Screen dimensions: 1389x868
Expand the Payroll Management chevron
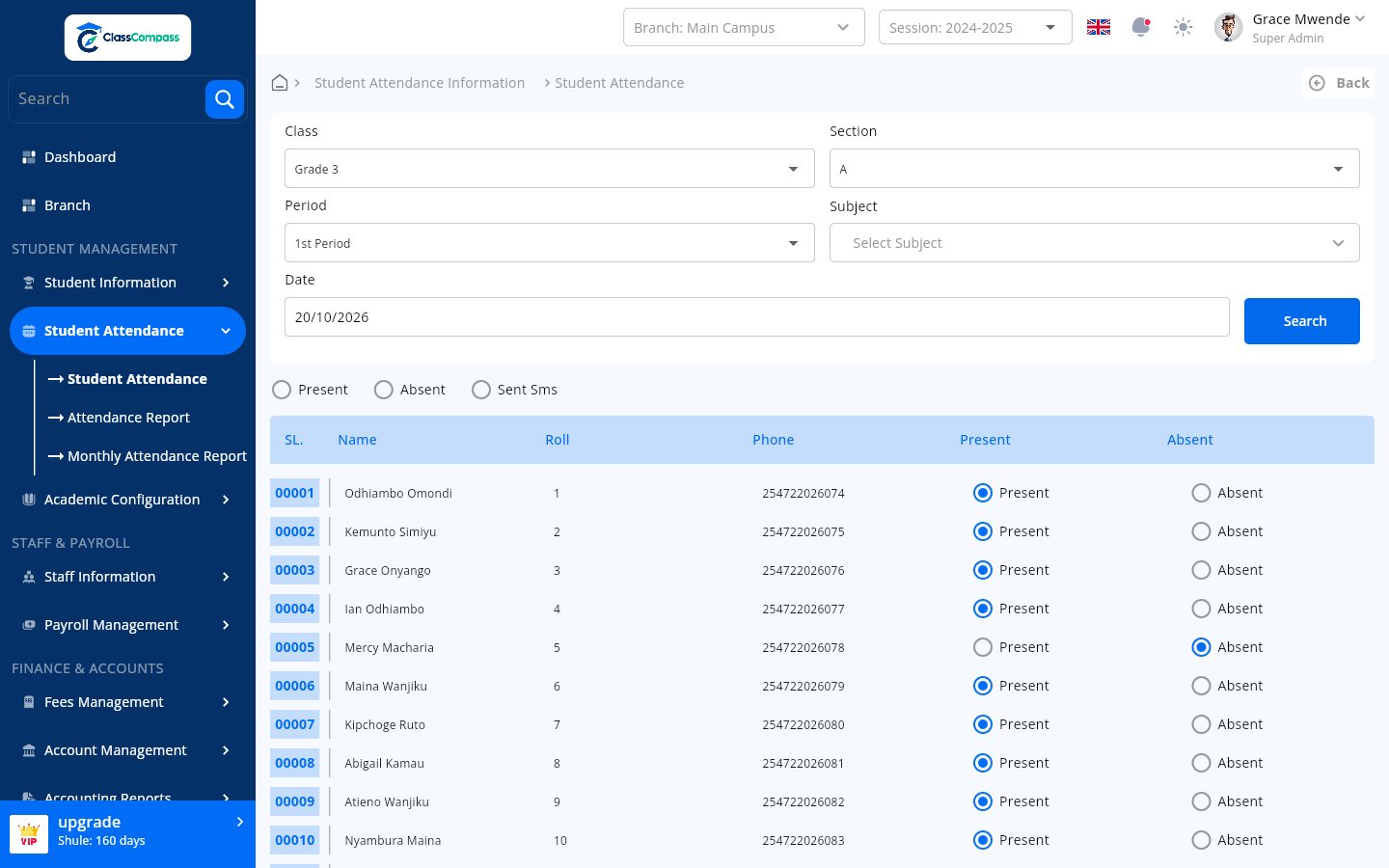click(226, 625)
